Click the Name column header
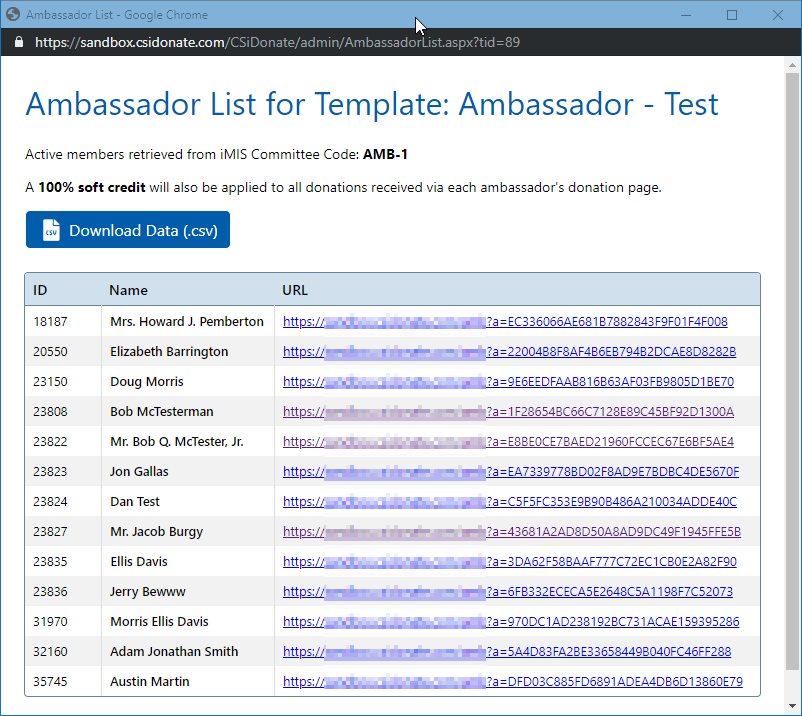 click(x=128, y=290)
